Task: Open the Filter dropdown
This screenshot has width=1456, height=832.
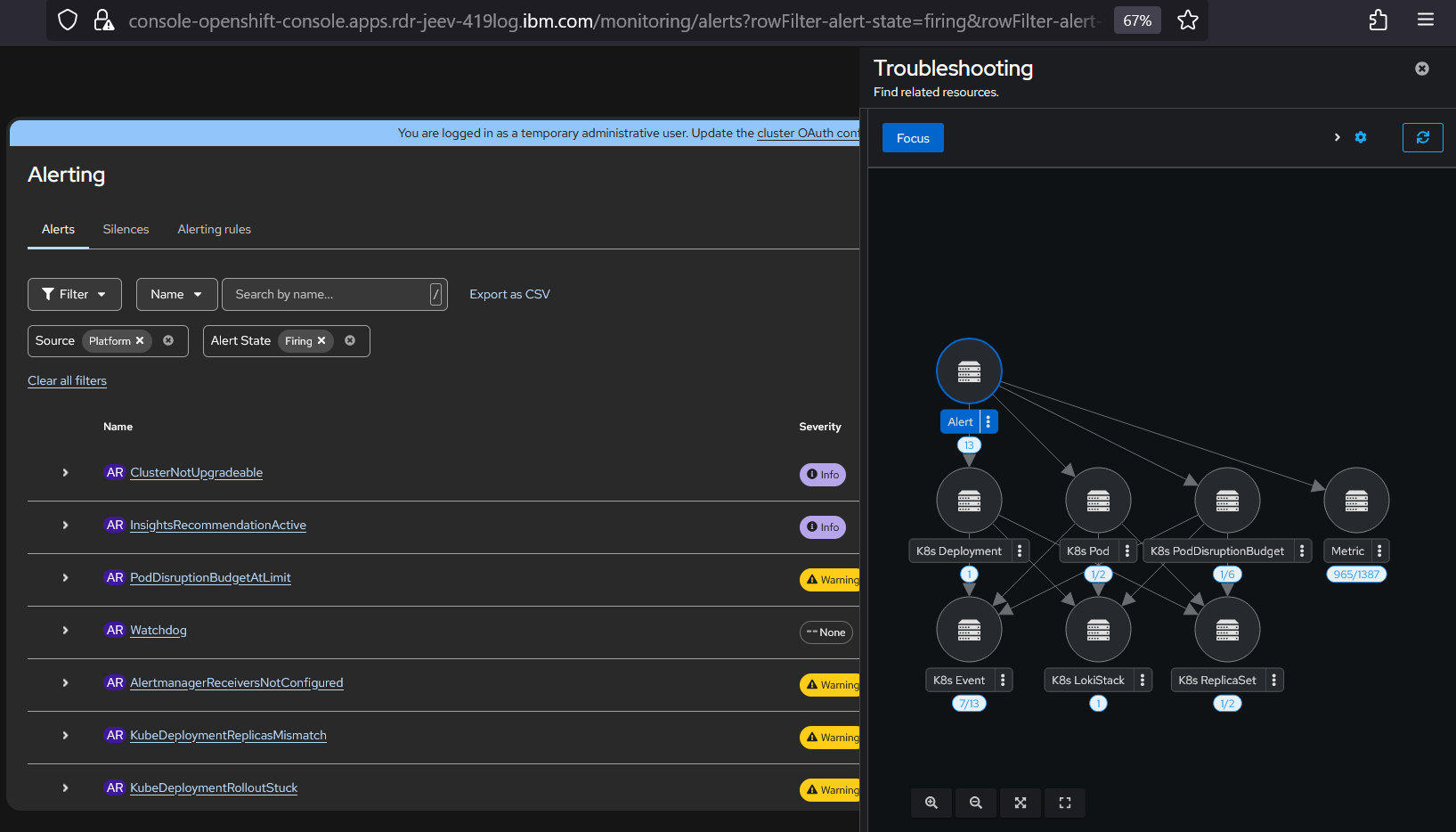Action: click(x=75, y=294)
